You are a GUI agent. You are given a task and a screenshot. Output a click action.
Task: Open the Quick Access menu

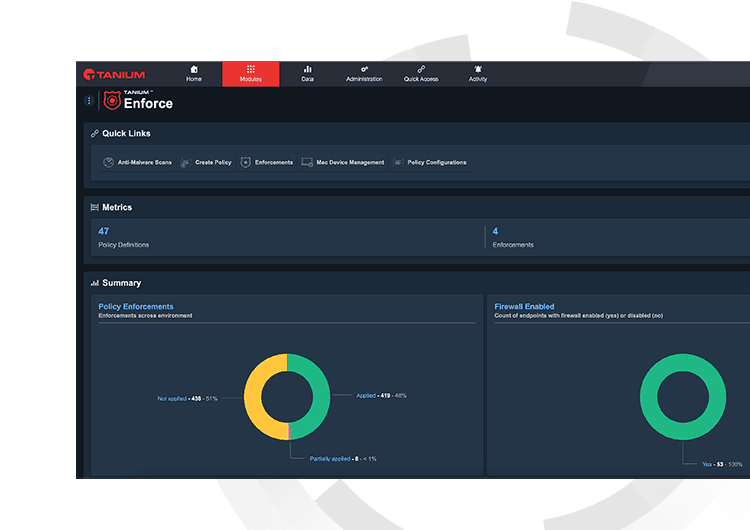coord(421,74)
